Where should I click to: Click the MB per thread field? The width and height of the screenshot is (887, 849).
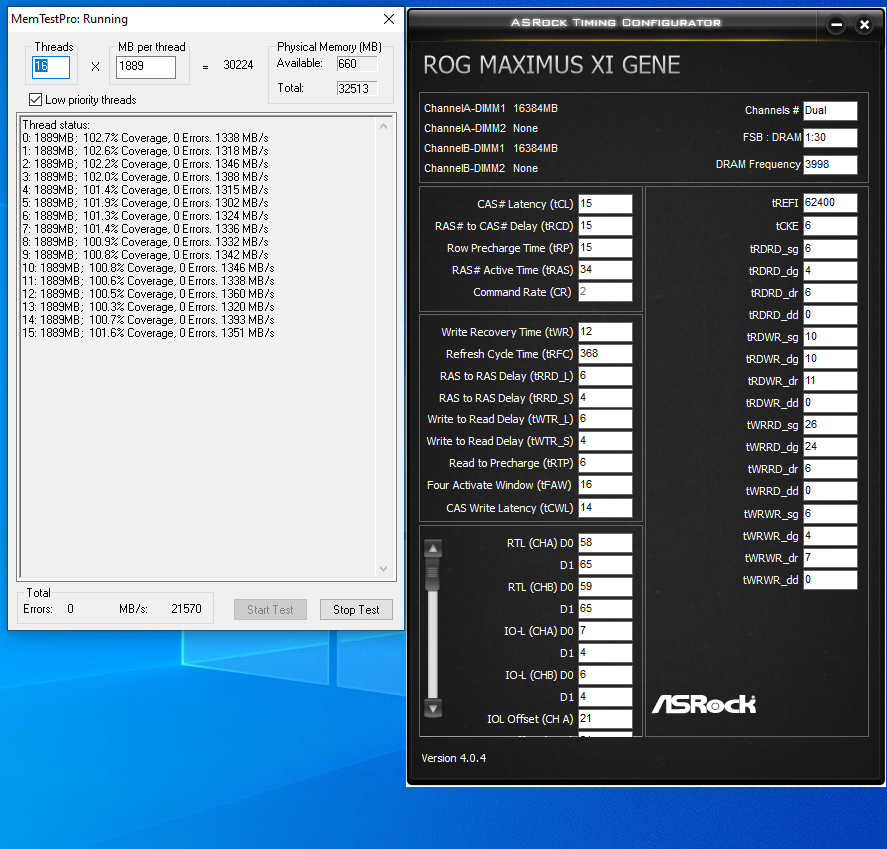click(x=146, y=67)
